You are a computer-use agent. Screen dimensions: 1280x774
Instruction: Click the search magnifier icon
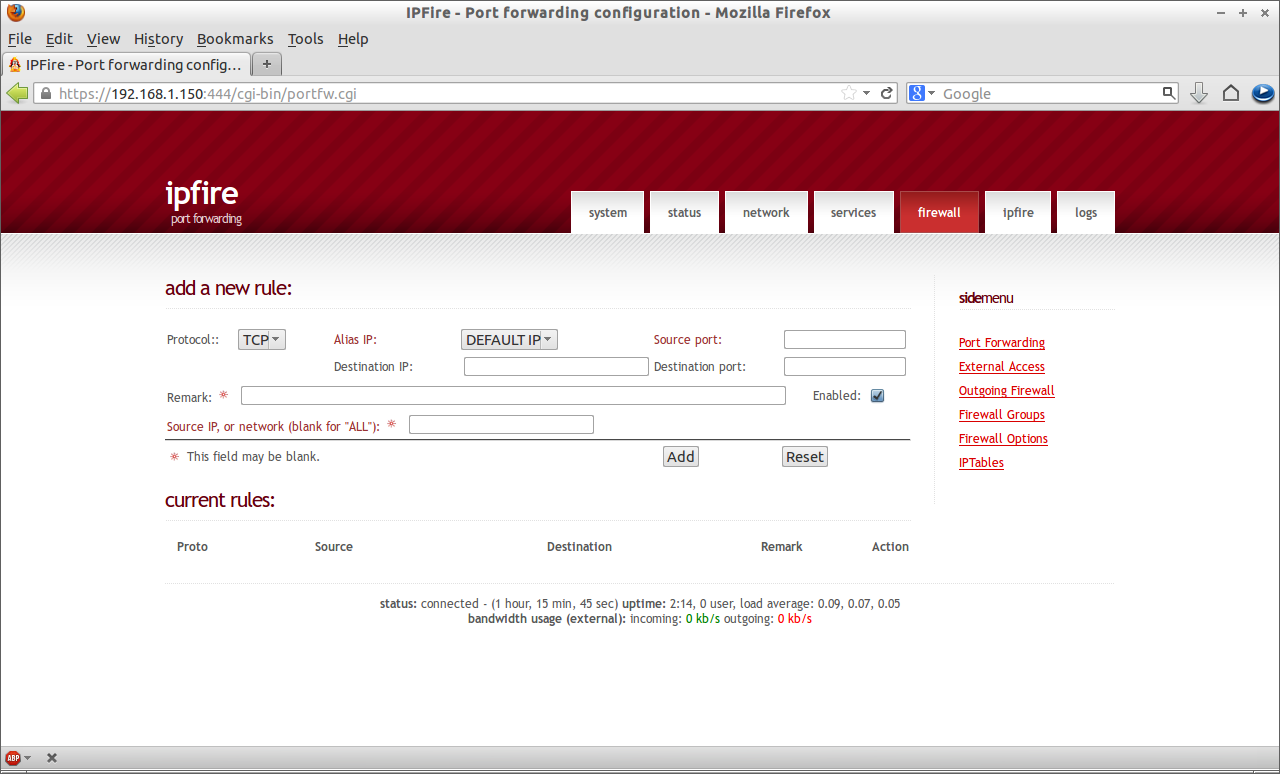(x=1169, y=93)
